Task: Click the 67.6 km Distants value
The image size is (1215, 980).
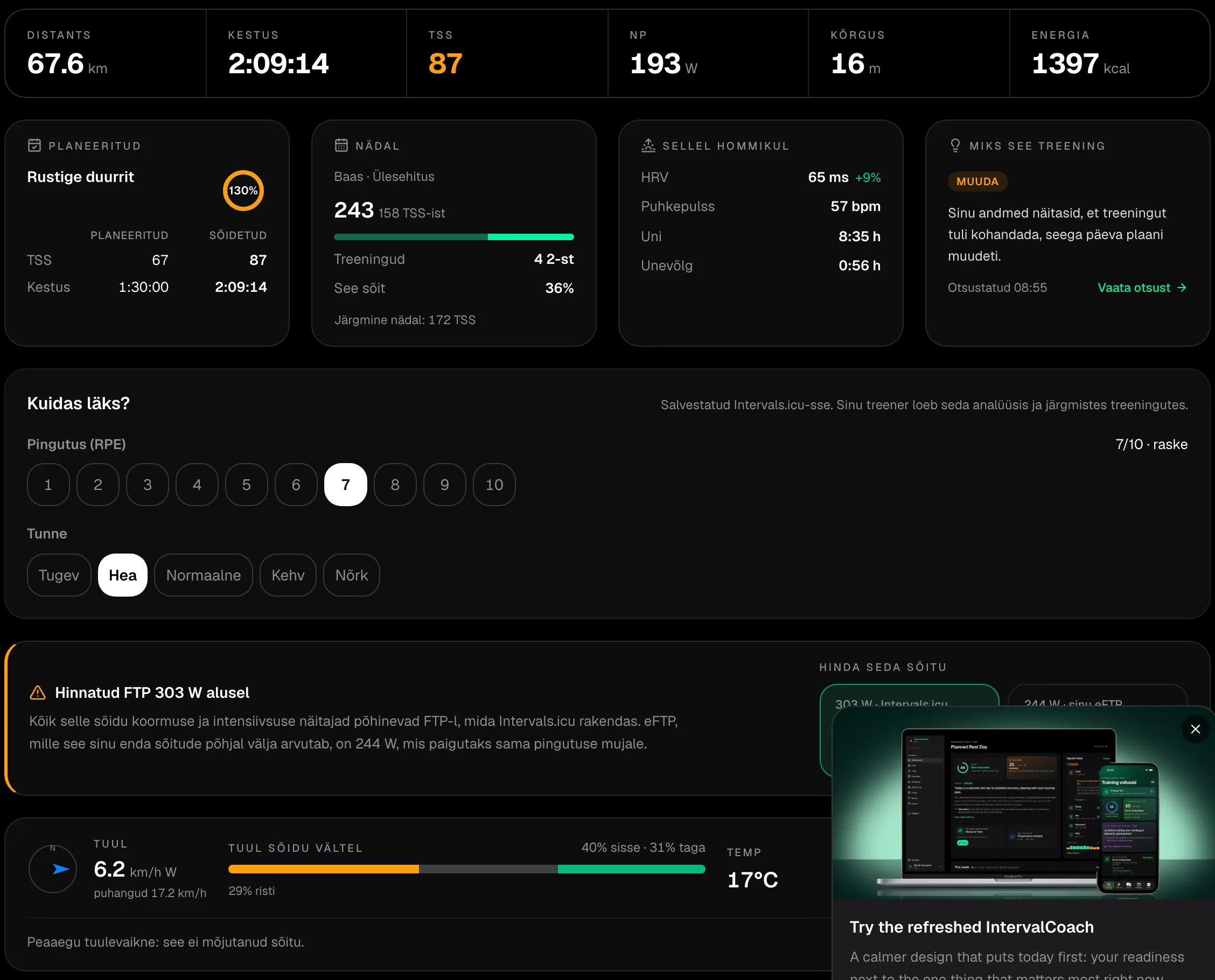Action: click(x=67, y=64)
